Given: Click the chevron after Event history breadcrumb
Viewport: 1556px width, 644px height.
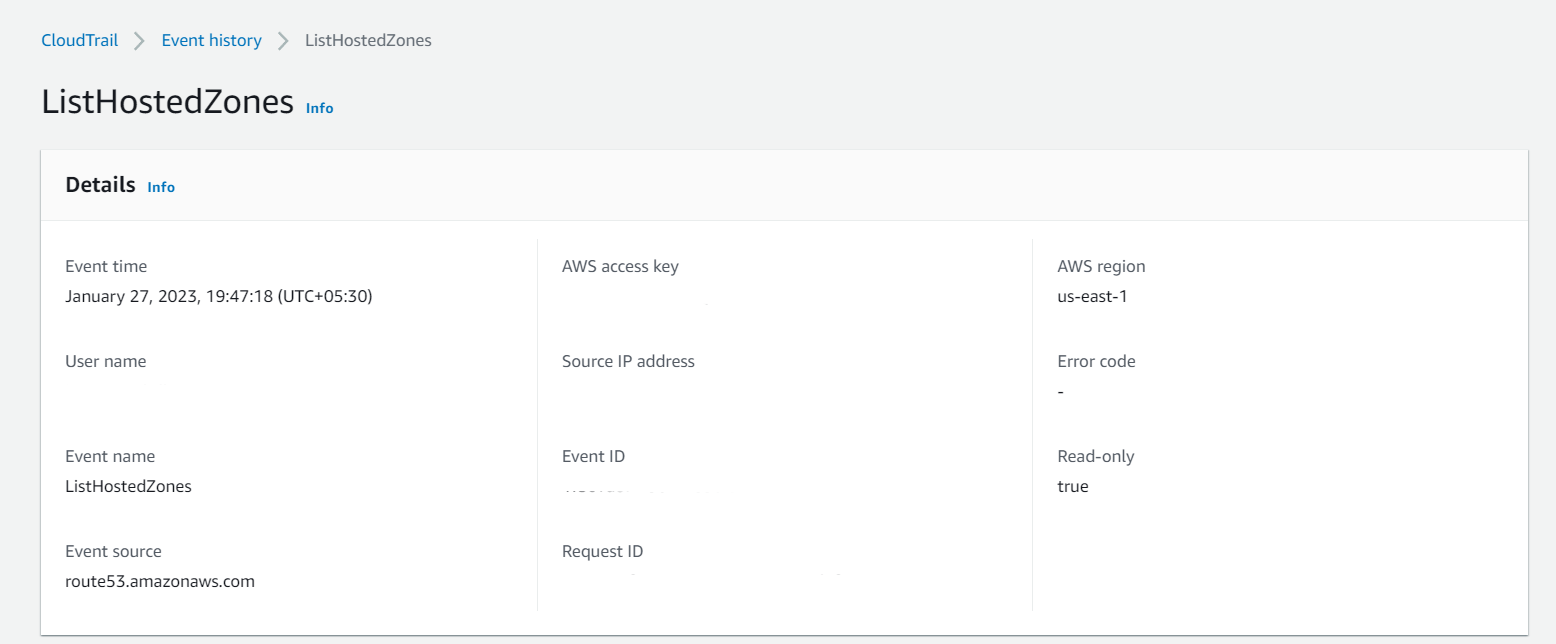Looking at the screenshot, I should [x=282, y=40].
